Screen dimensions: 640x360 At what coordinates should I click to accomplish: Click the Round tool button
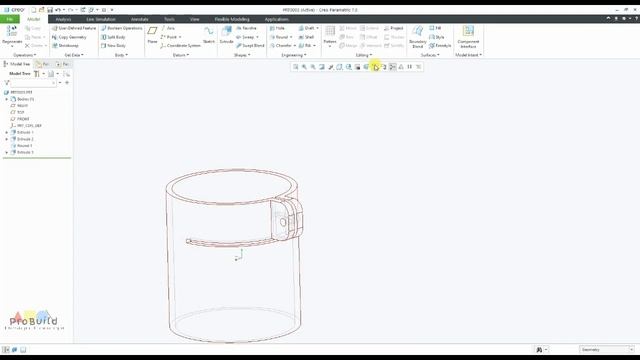(x=281, y=37)
